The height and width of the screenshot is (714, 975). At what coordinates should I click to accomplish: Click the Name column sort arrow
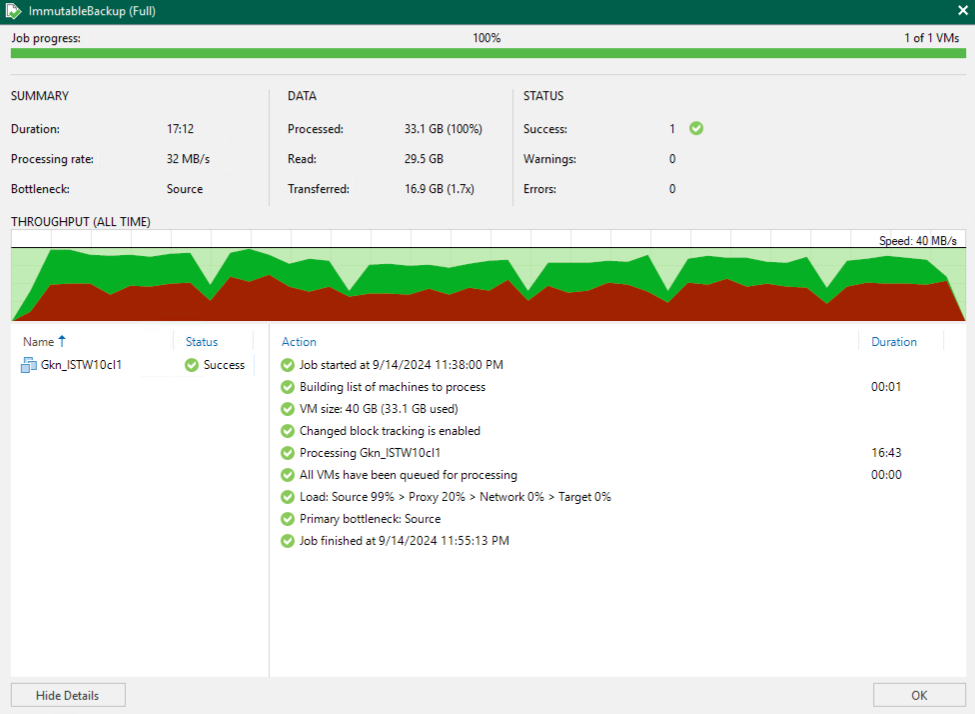(62, 341)
